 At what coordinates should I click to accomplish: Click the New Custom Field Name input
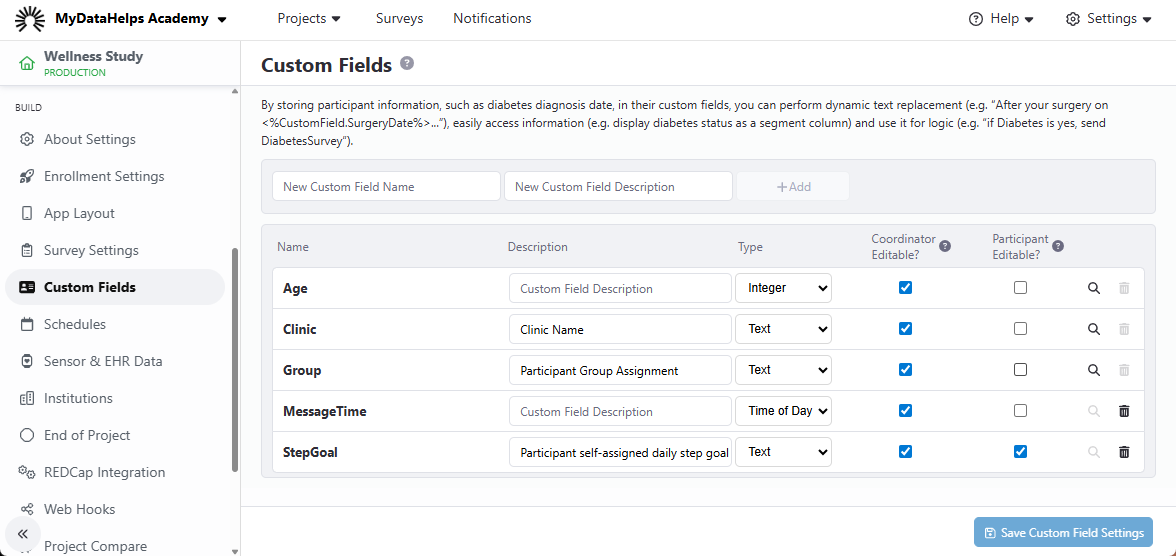386,187
